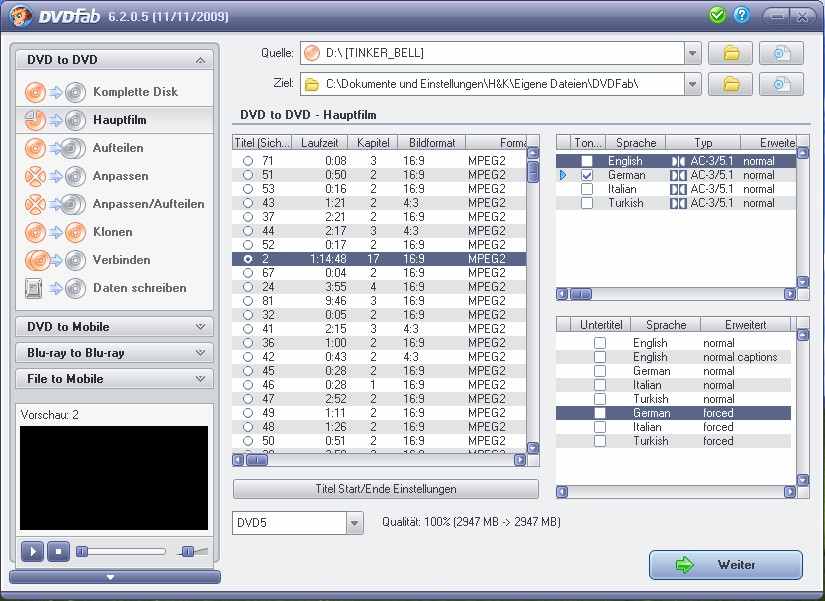
Task: Open Titel Start/Ende Einstellungen
Action: point(385,489)
